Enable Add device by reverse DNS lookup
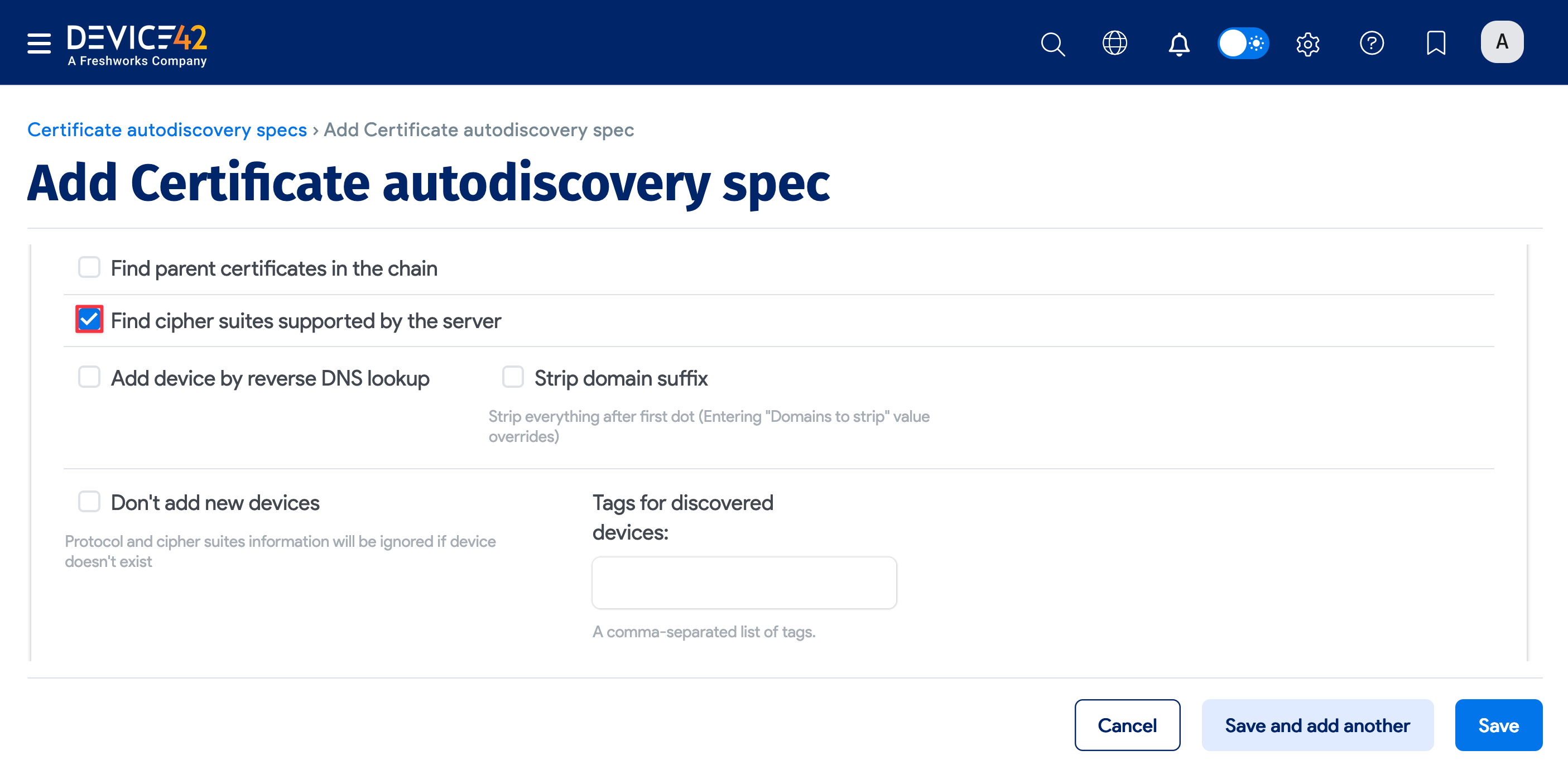 (x=89, y=377)
